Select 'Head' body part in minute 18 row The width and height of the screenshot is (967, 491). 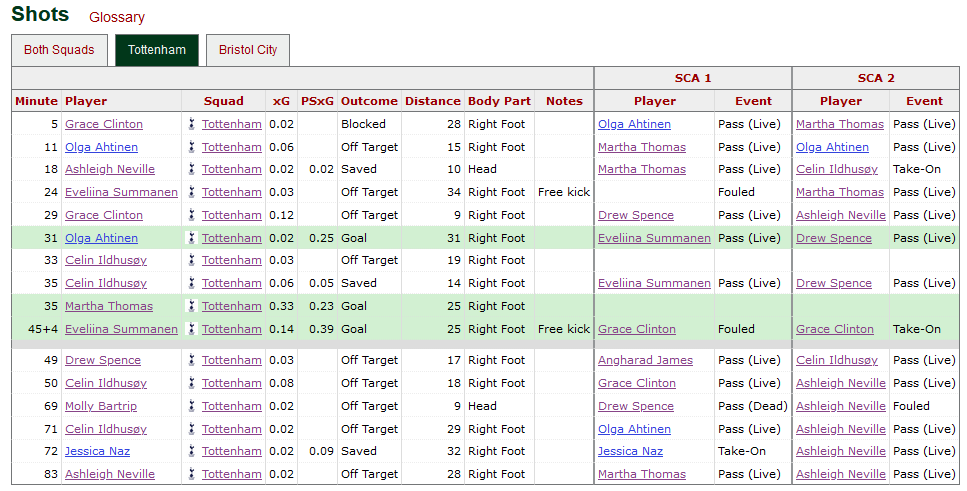tap(482, 169)
